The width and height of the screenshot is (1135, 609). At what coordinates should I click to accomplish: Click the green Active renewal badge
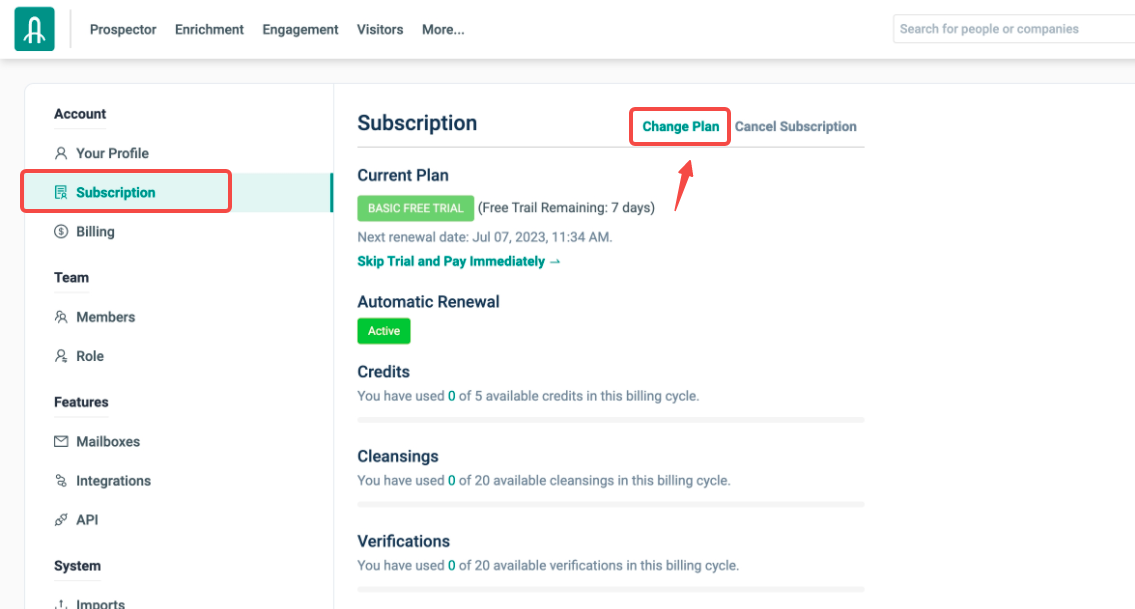point(384,331)
